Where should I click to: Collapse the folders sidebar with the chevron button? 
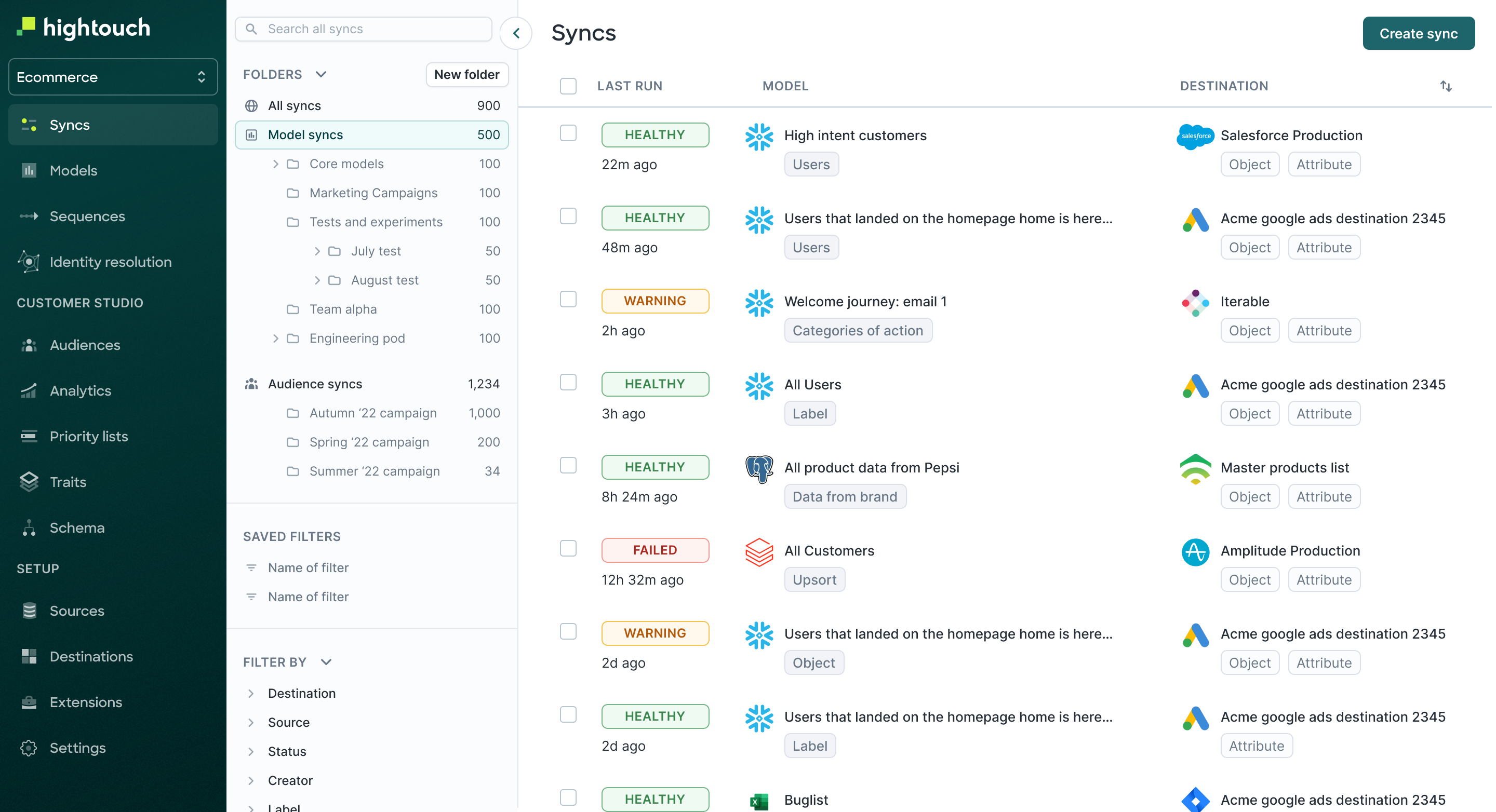pyautogui.click(x=516, y=33)
